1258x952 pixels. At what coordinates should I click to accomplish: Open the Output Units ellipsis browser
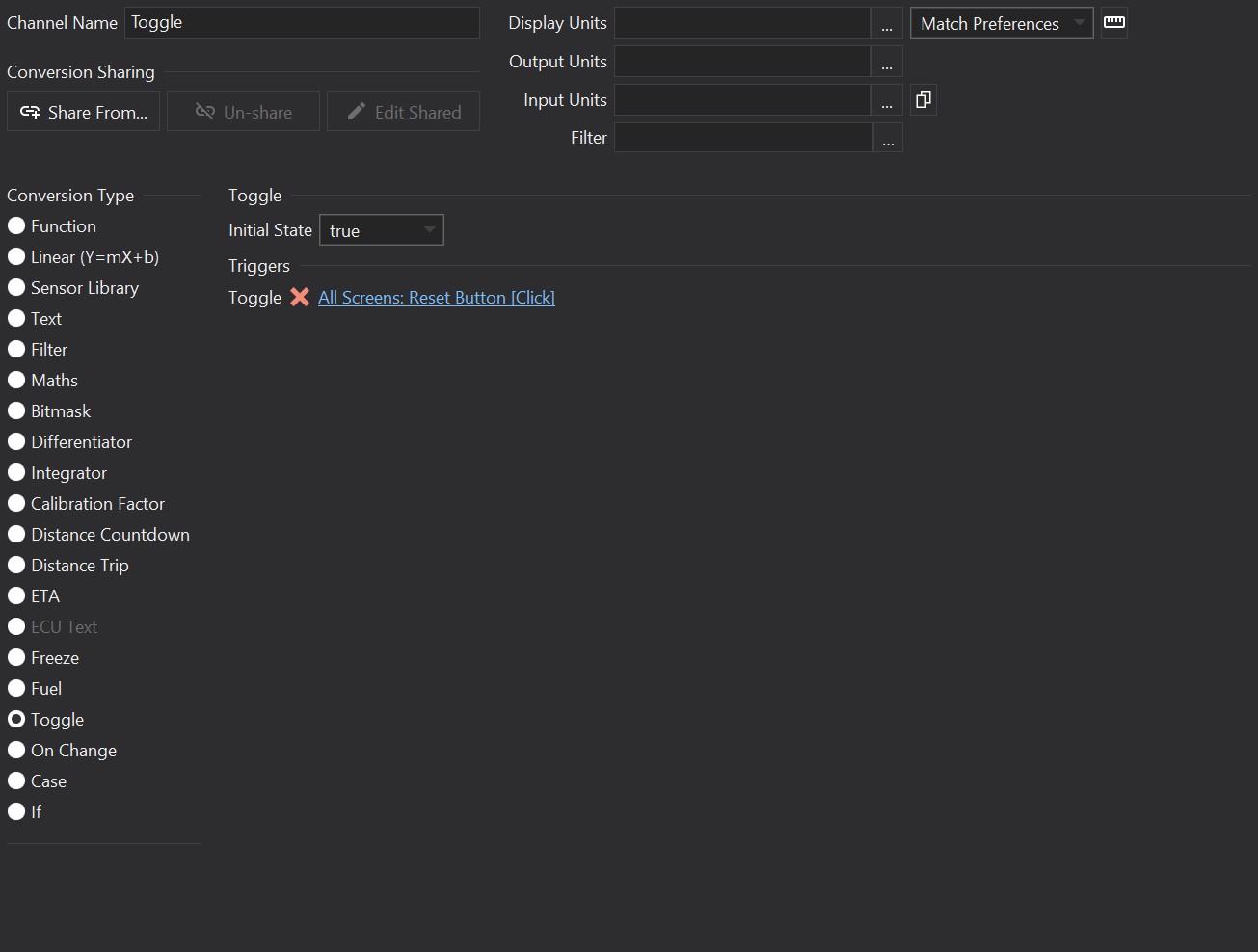click(887, 62)
